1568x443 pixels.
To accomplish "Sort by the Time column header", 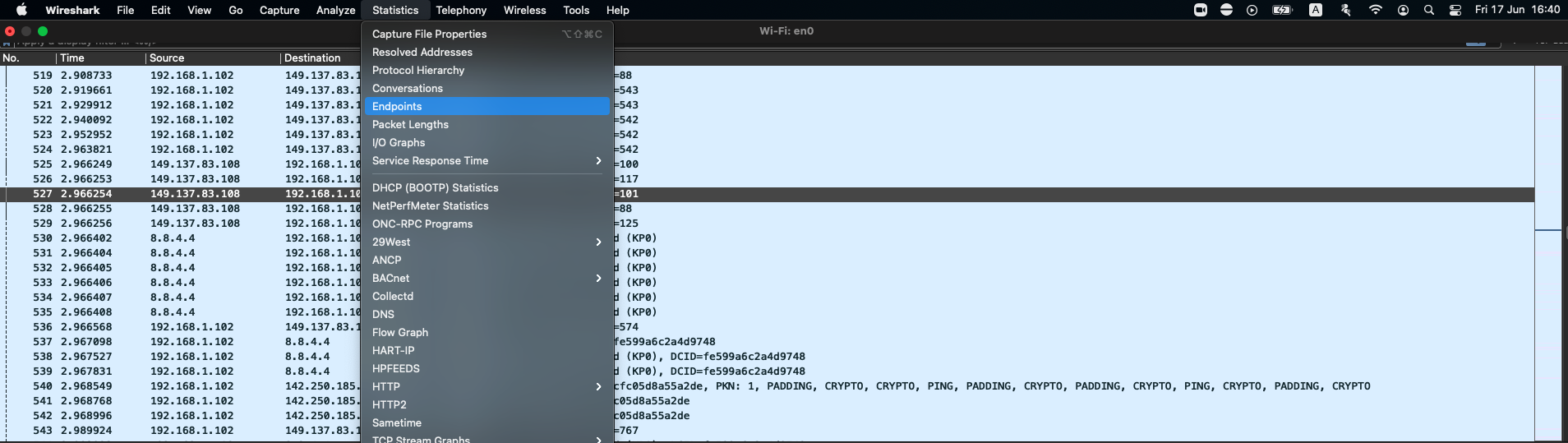I will (101, 58).
